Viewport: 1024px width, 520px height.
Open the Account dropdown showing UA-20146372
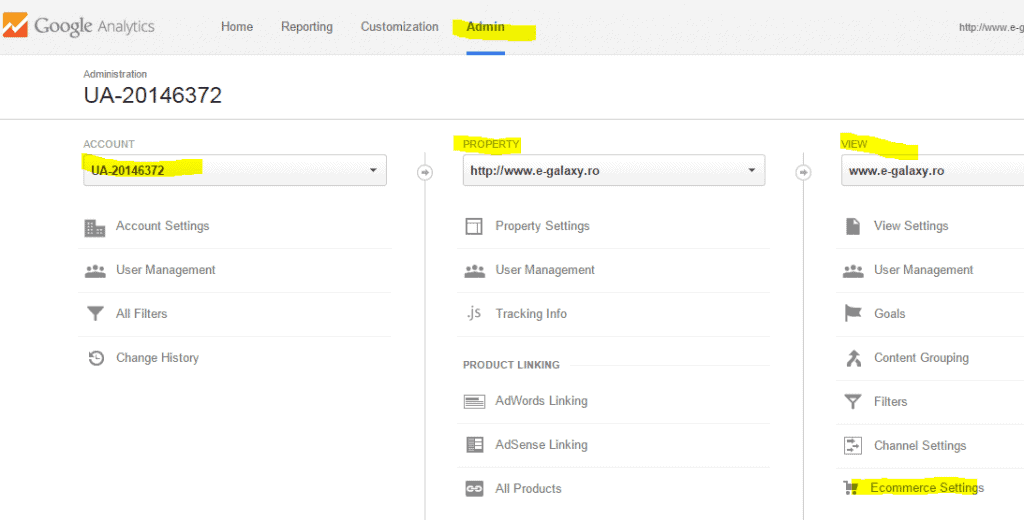pos(235,171)
